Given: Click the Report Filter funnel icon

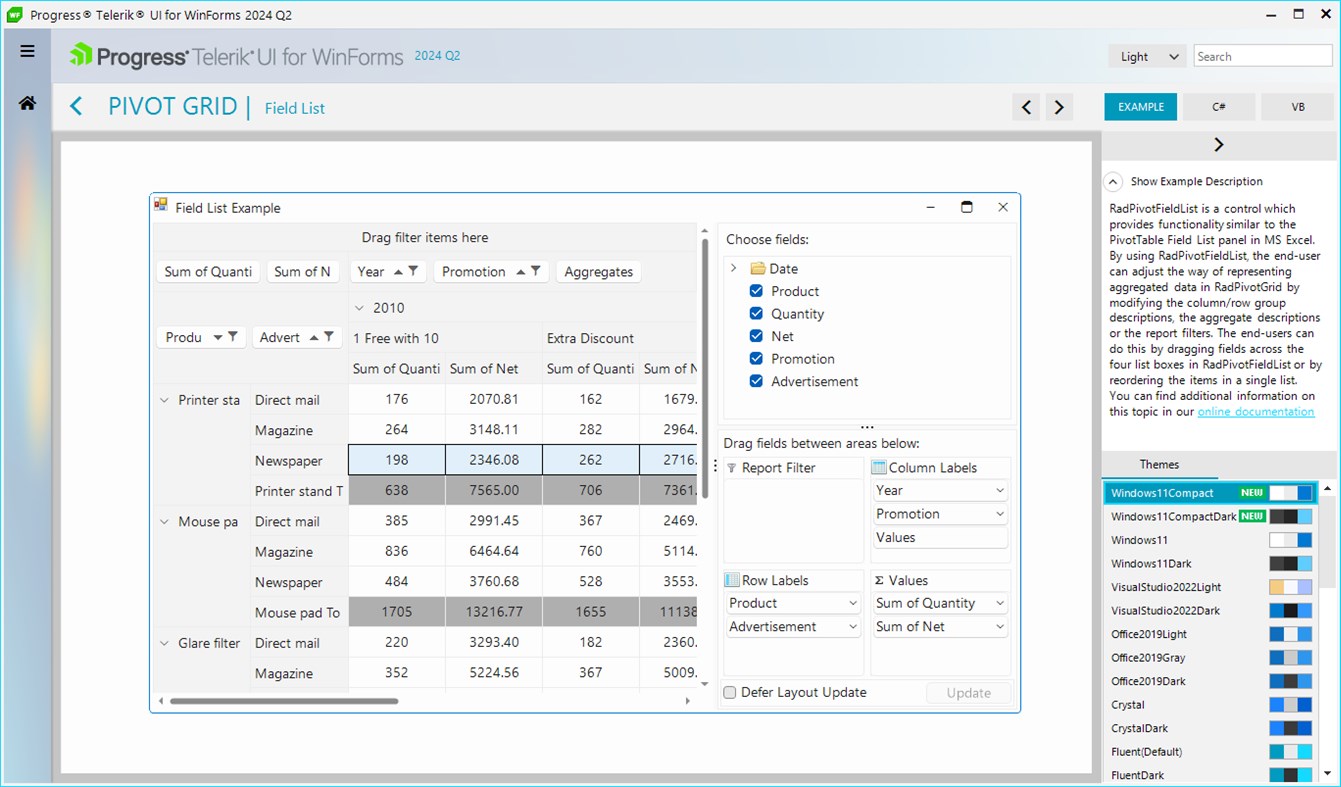Looking at the screenshot, I should point(731,468).
